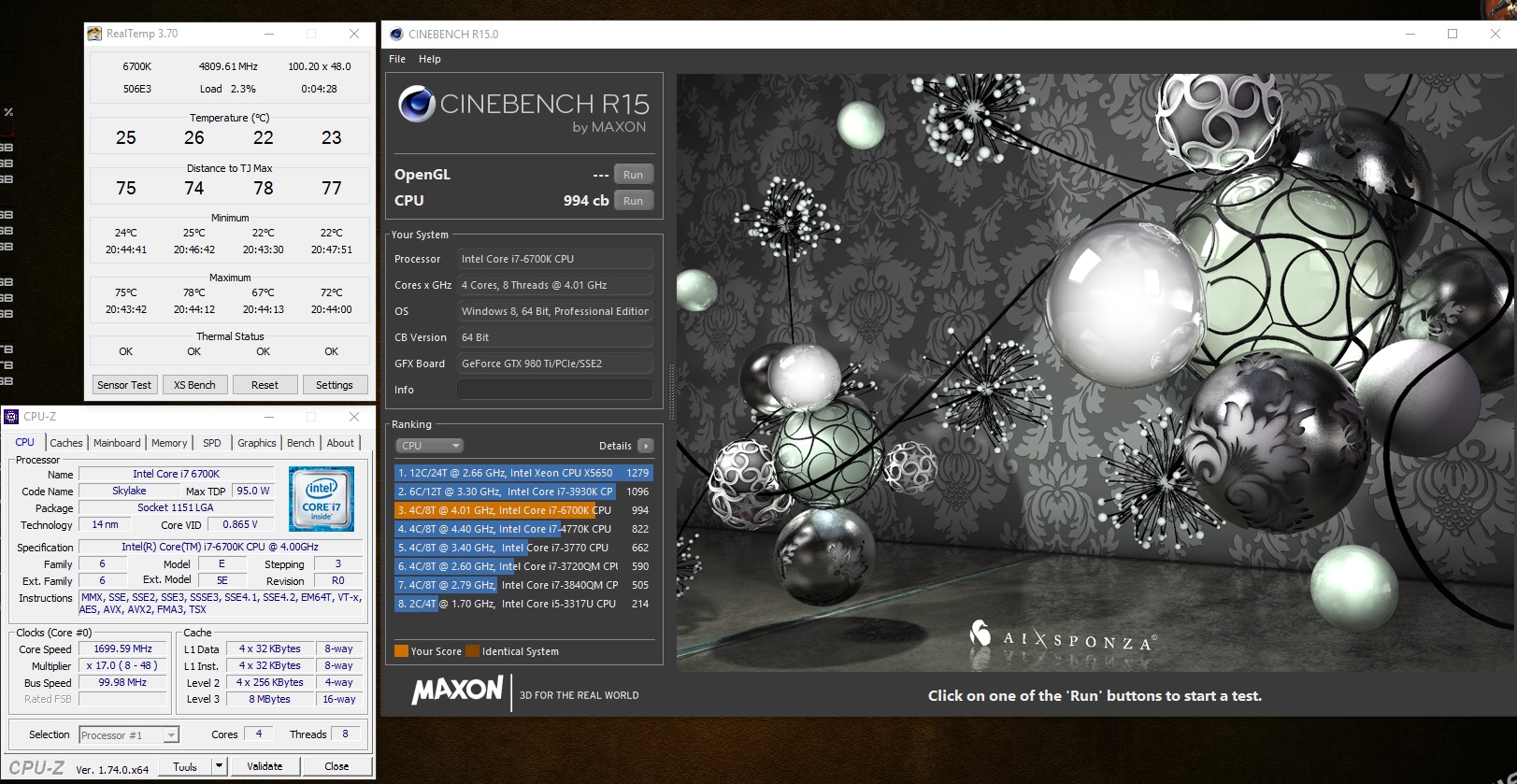Click the AIXSPONZA logo in the render

(1063, 637)
